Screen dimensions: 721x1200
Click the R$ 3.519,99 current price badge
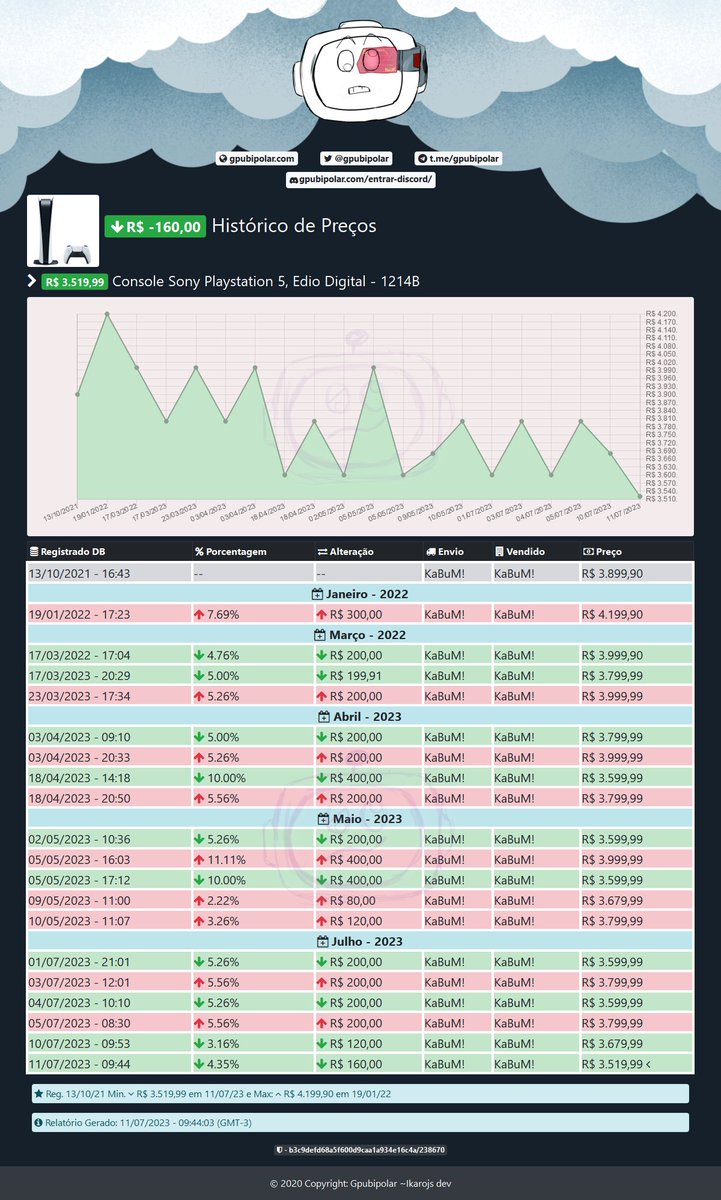pyautogui.click(x=74, y=282)
